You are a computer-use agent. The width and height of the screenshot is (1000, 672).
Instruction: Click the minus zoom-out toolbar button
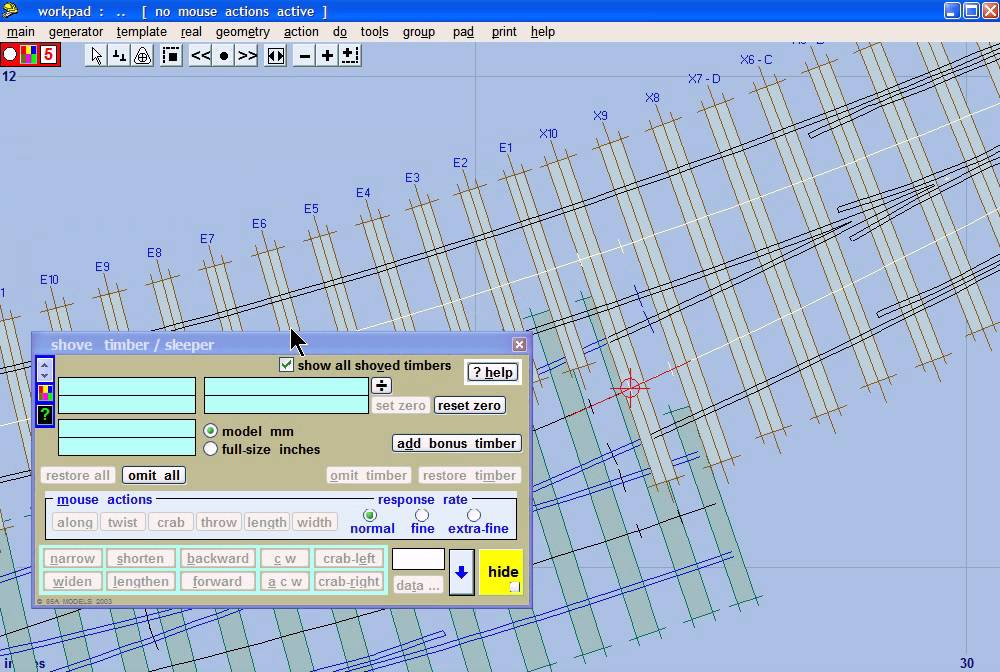coord(305,55)
